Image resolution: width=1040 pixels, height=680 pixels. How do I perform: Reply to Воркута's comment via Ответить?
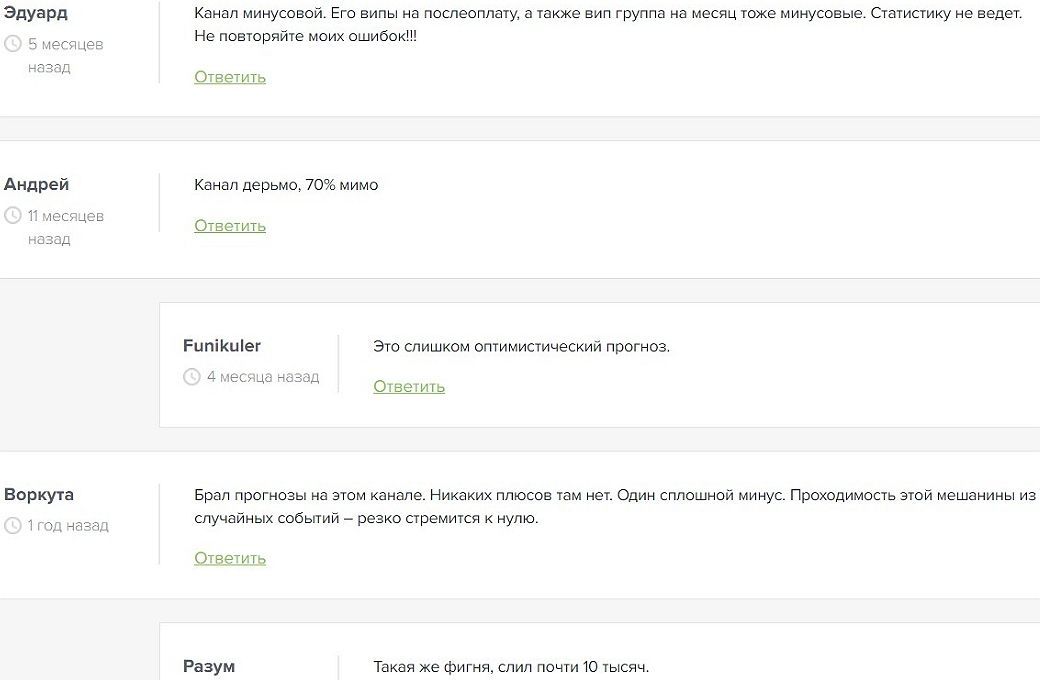(x=230, y=558)
